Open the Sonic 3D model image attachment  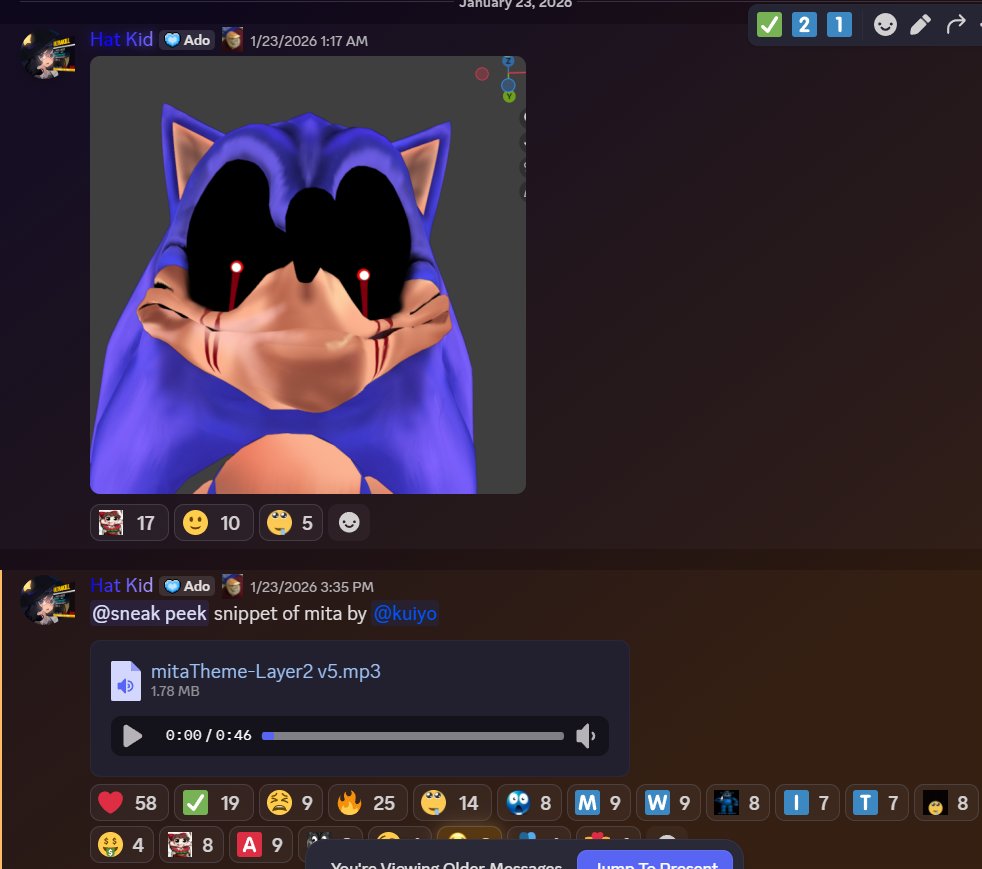308,275
